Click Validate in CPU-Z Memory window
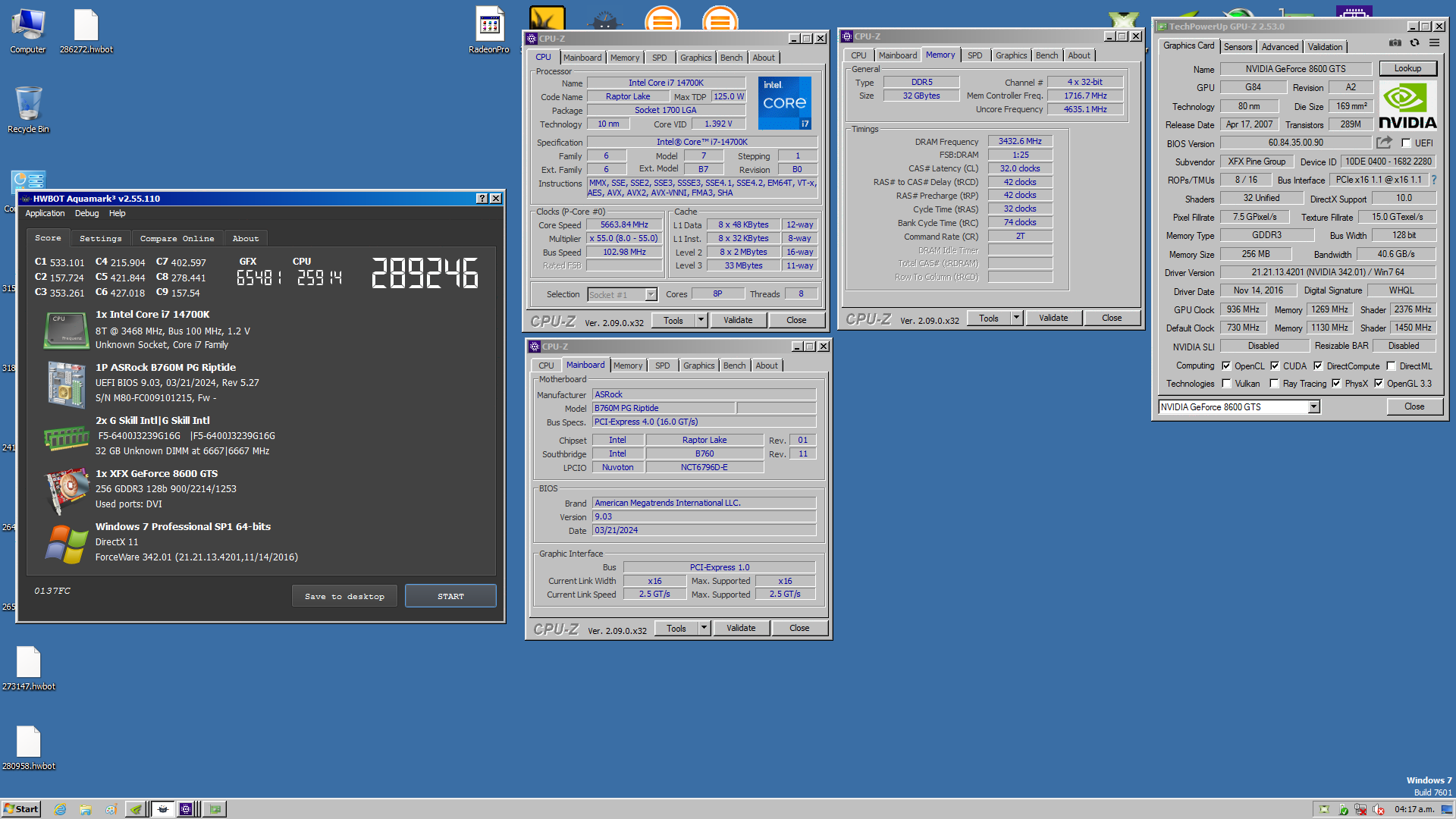 [1053, 318]
